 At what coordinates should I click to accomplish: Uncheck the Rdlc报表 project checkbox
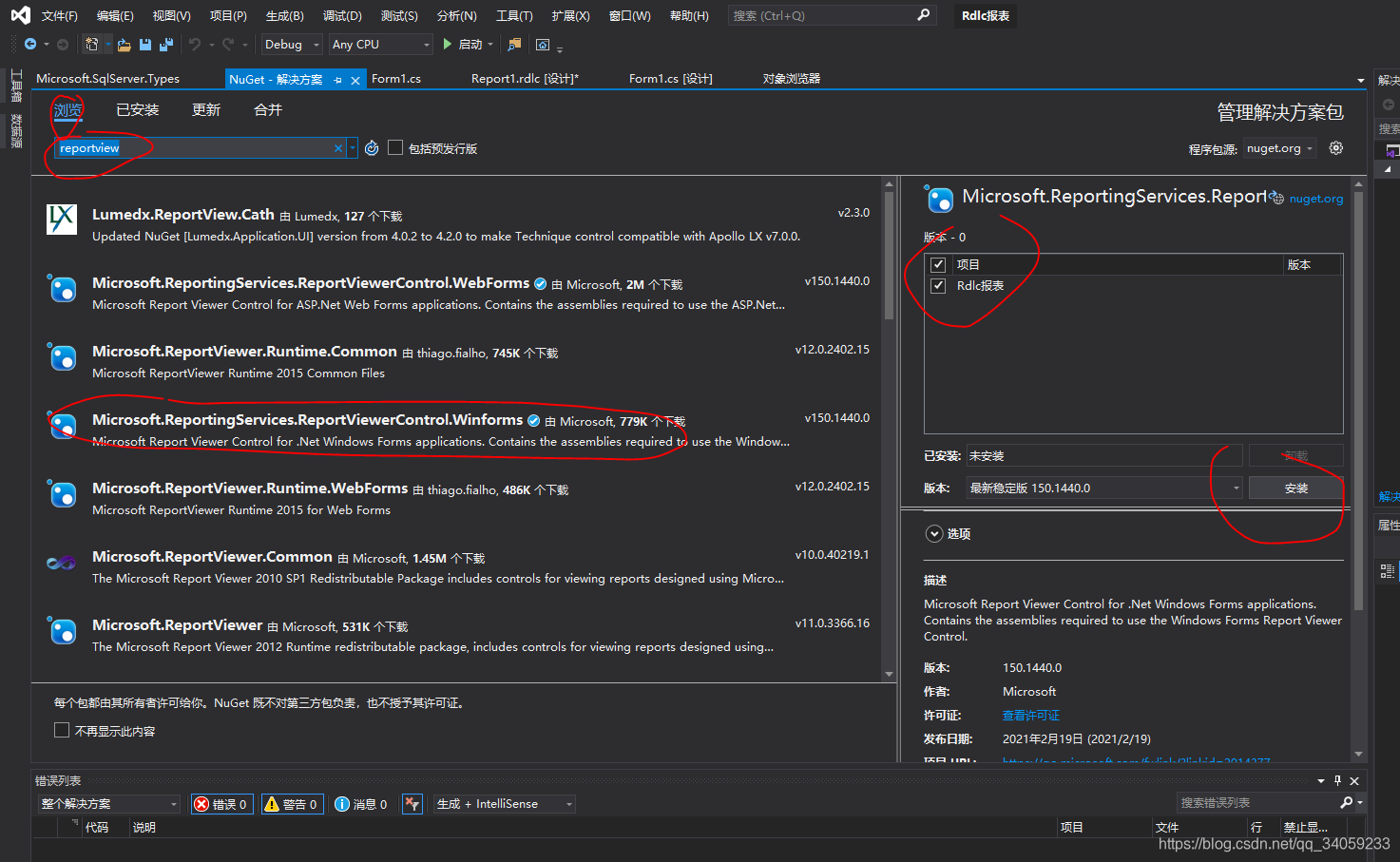(x=938, y=285)
